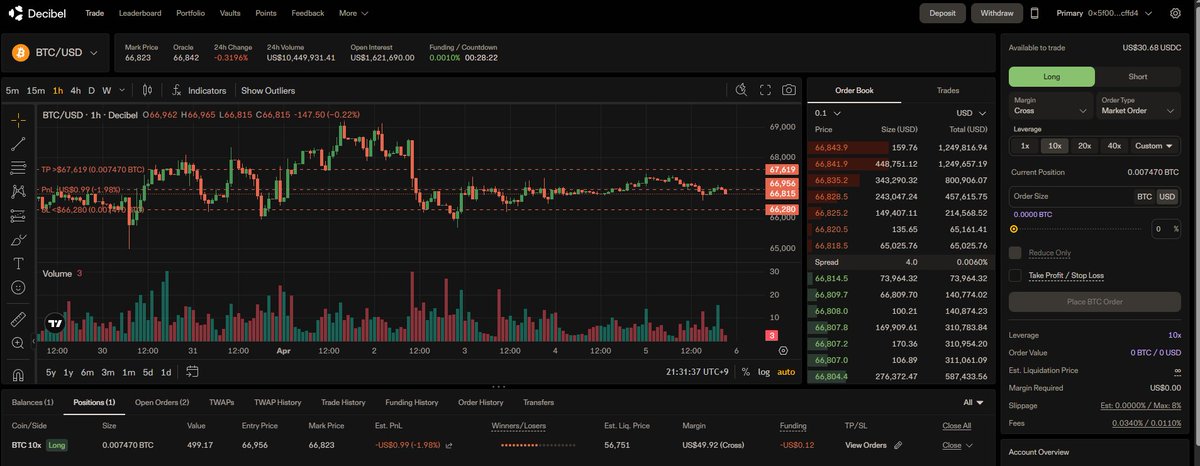This screenshot has width=1200, height=466.
Task: Click the Deposit button
Action: click(x=942, y=13)
